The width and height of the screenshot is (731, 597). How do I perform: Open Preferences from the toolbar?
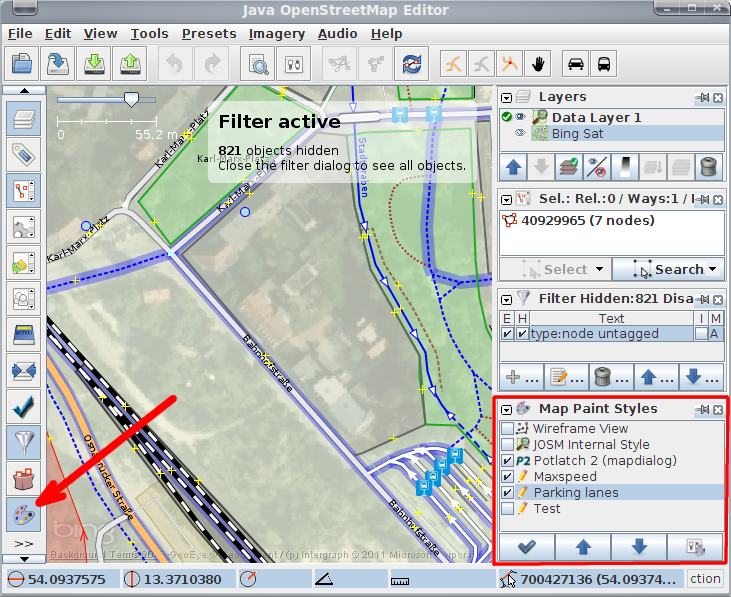[294, 64]
